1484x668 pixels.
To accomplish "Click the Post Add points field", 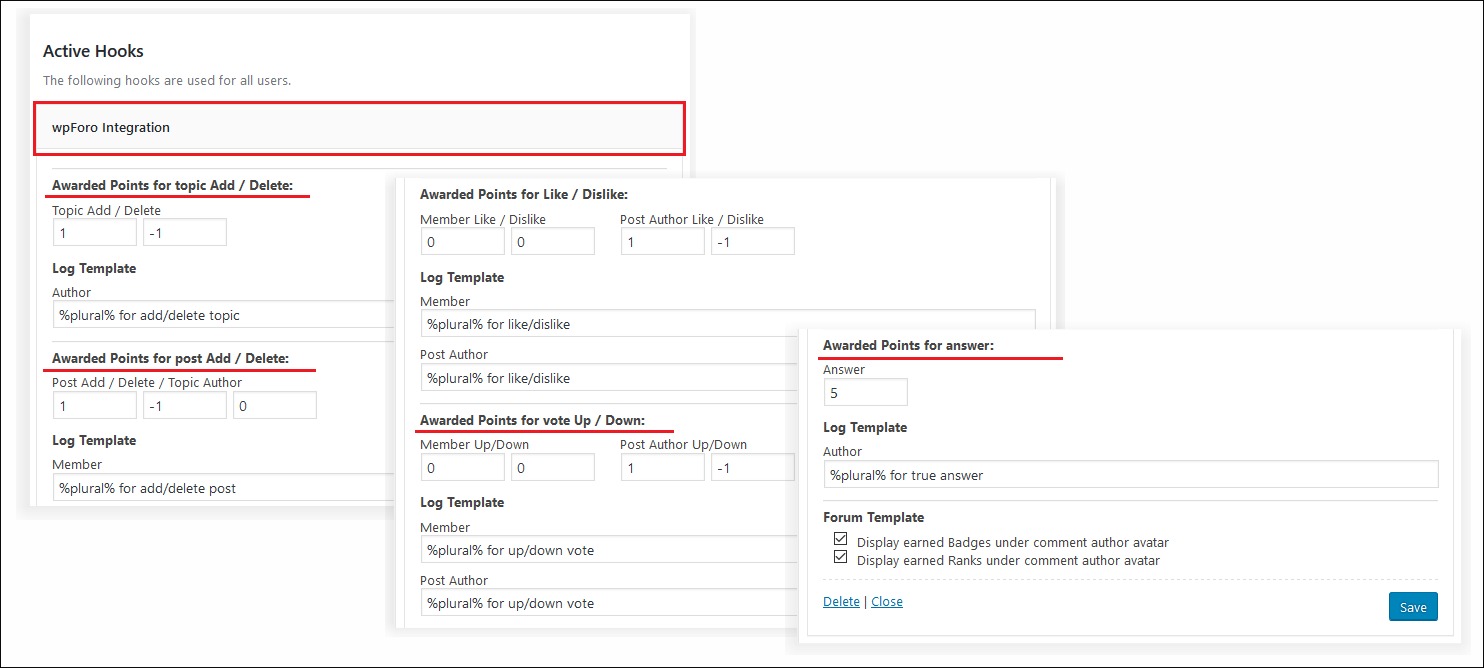I will [x=94, y=405].
